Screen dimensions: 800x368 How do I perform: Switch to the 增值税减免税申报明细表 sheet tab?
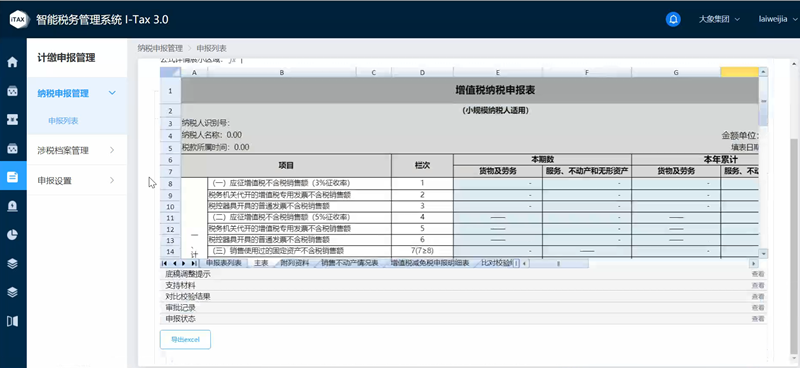point(430,263)
